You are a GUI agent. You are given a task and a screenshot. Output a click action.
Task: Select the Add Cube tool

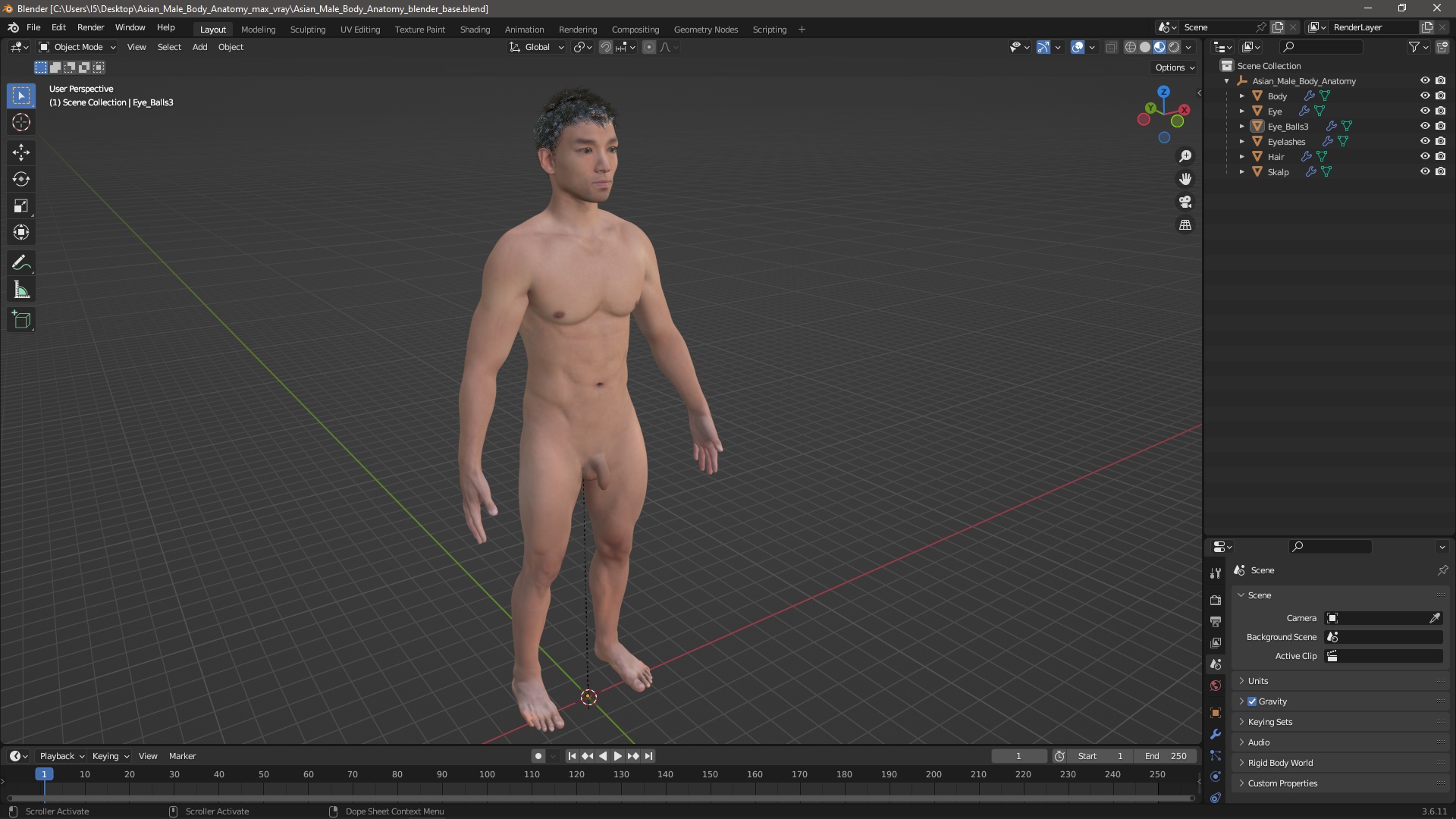21,320
